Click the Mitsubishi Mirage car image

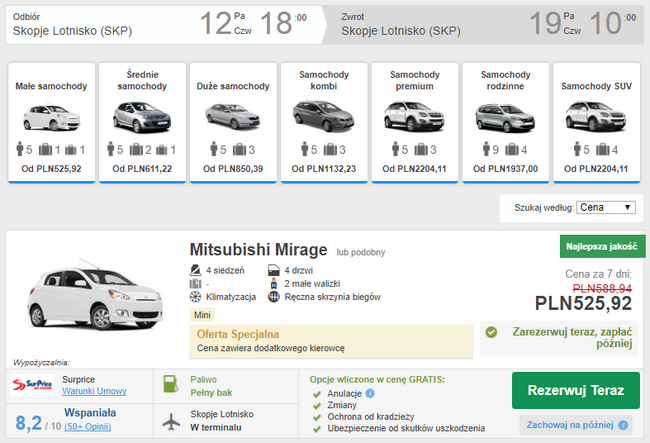point(95,294)
